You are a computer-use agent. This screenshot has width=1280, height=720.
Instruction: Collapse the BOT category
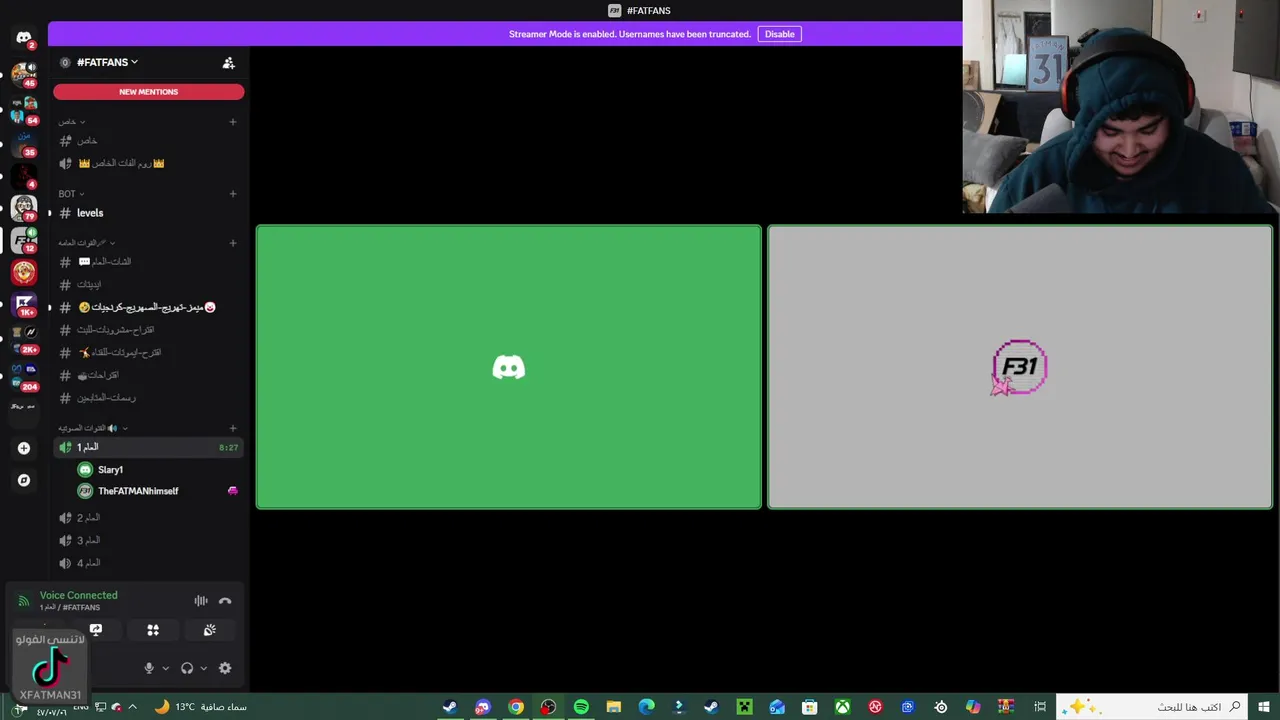71,194
